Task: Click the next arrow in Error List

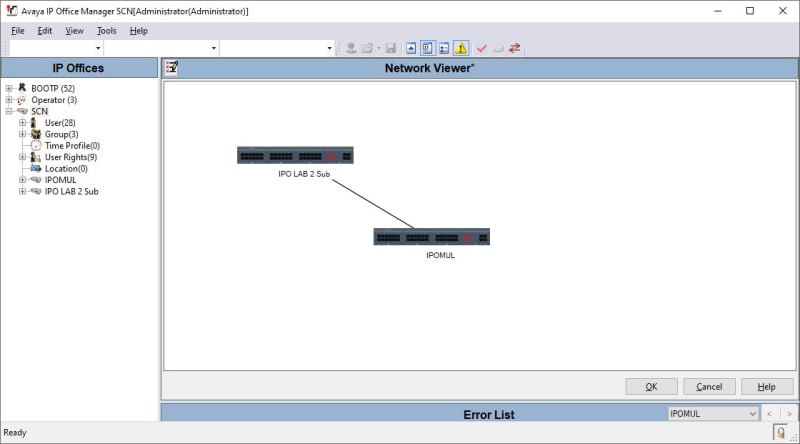Action: tap(789, 414)
